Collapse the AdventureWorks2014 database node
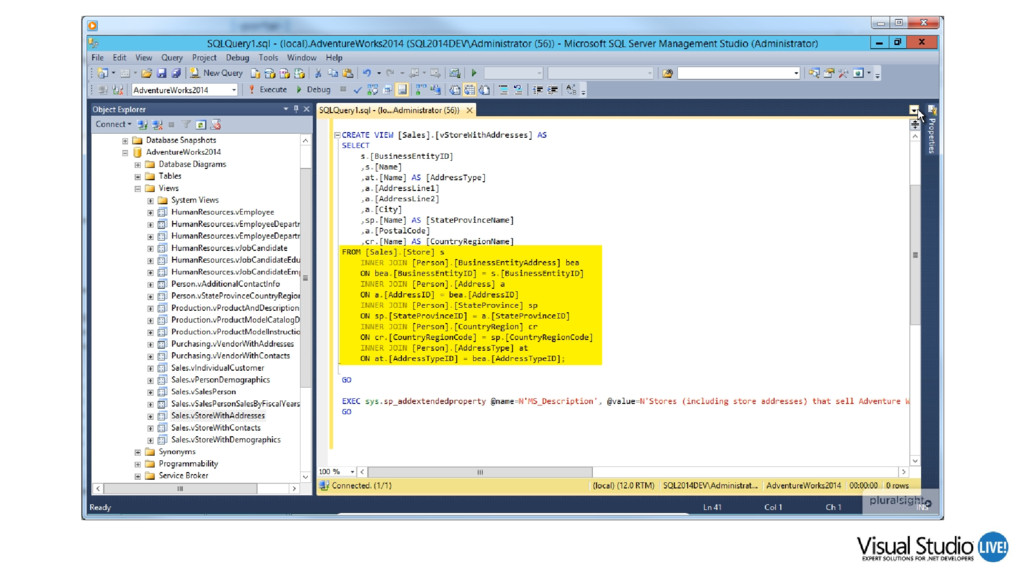Viewport: 1024px width, 576px height. point(125,152)
